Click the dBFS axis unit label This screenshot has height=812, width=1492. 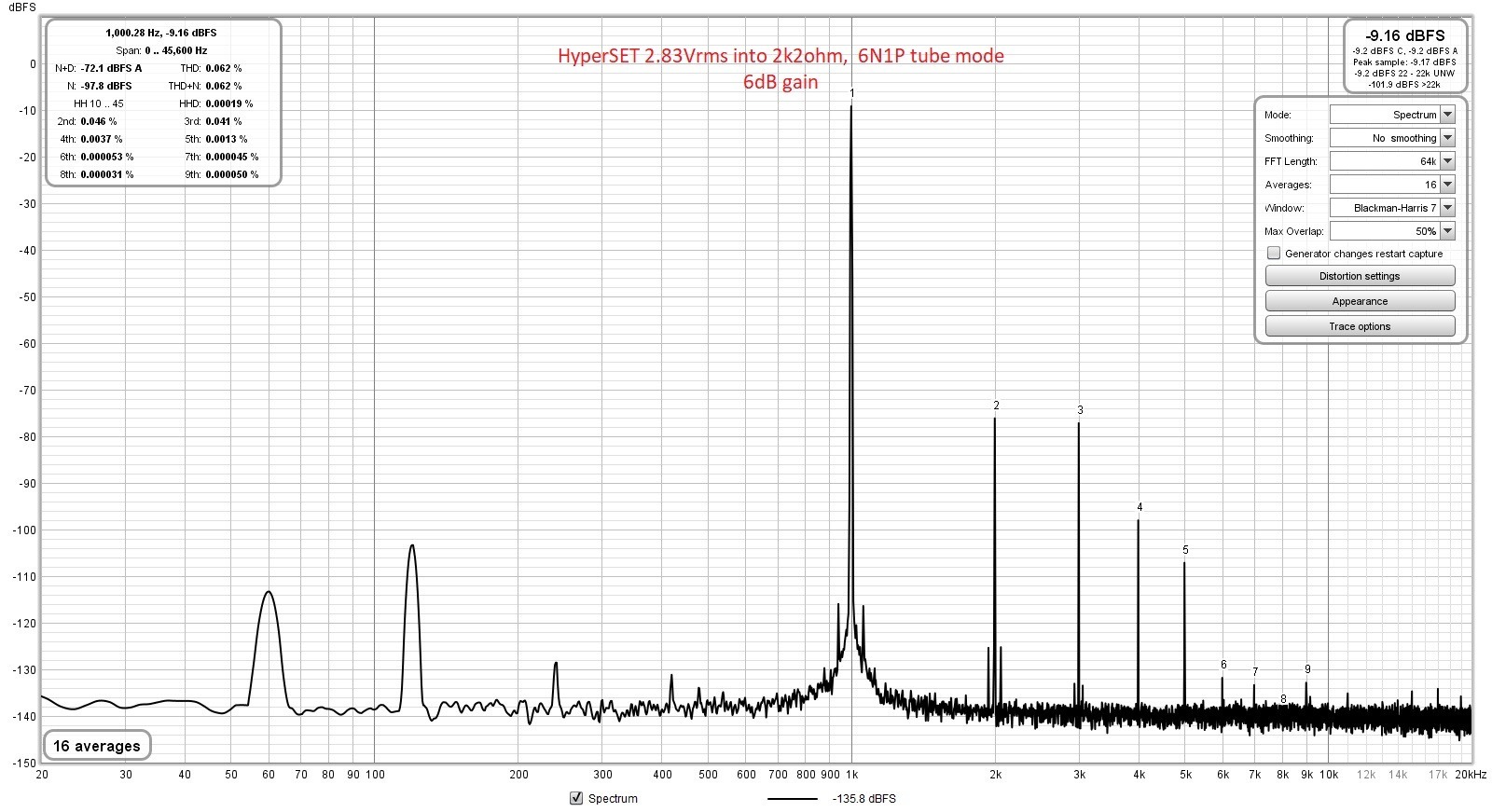(22, 7)
